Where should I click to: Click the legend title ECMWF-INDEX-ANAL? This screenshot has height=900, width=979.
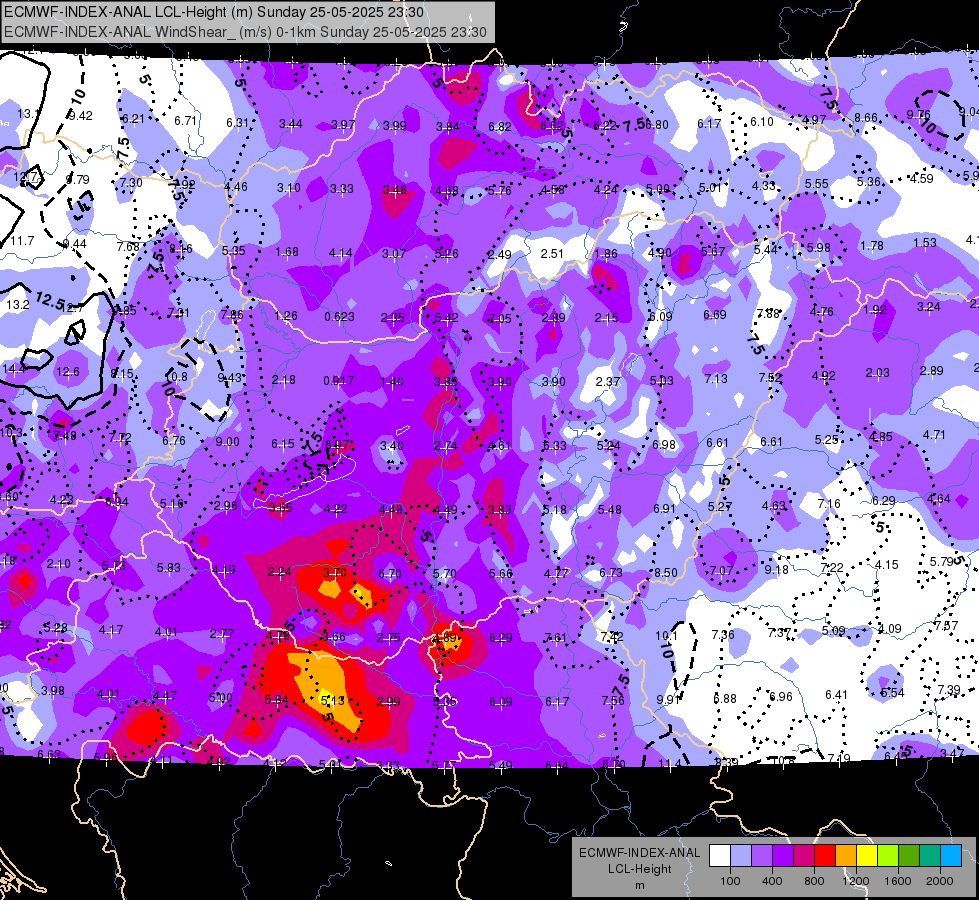639,853
